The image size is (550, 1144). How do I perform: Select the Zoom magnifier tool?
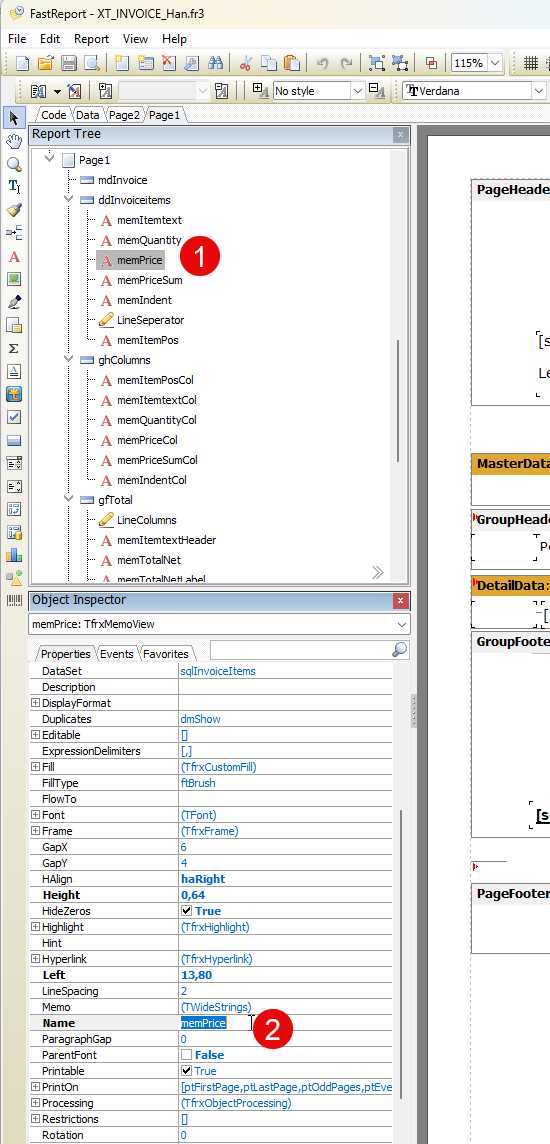[14, 164]
